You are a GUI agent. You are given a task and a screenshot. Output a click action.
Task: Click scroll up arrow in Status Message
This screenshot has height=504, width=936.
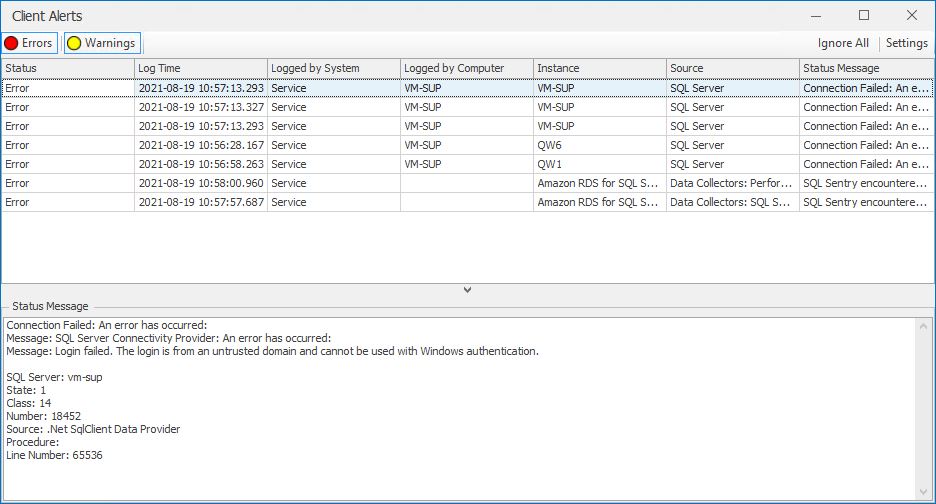(x=923, y=326)
